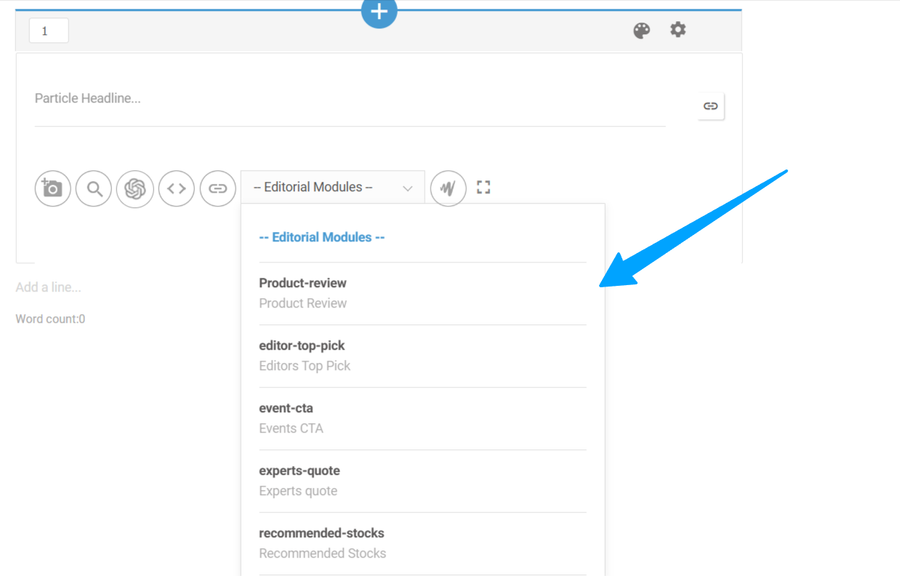The height and width of the screenshot is (576, 900).
Task: Click the toolbar insert link icon
Action: 217,188
